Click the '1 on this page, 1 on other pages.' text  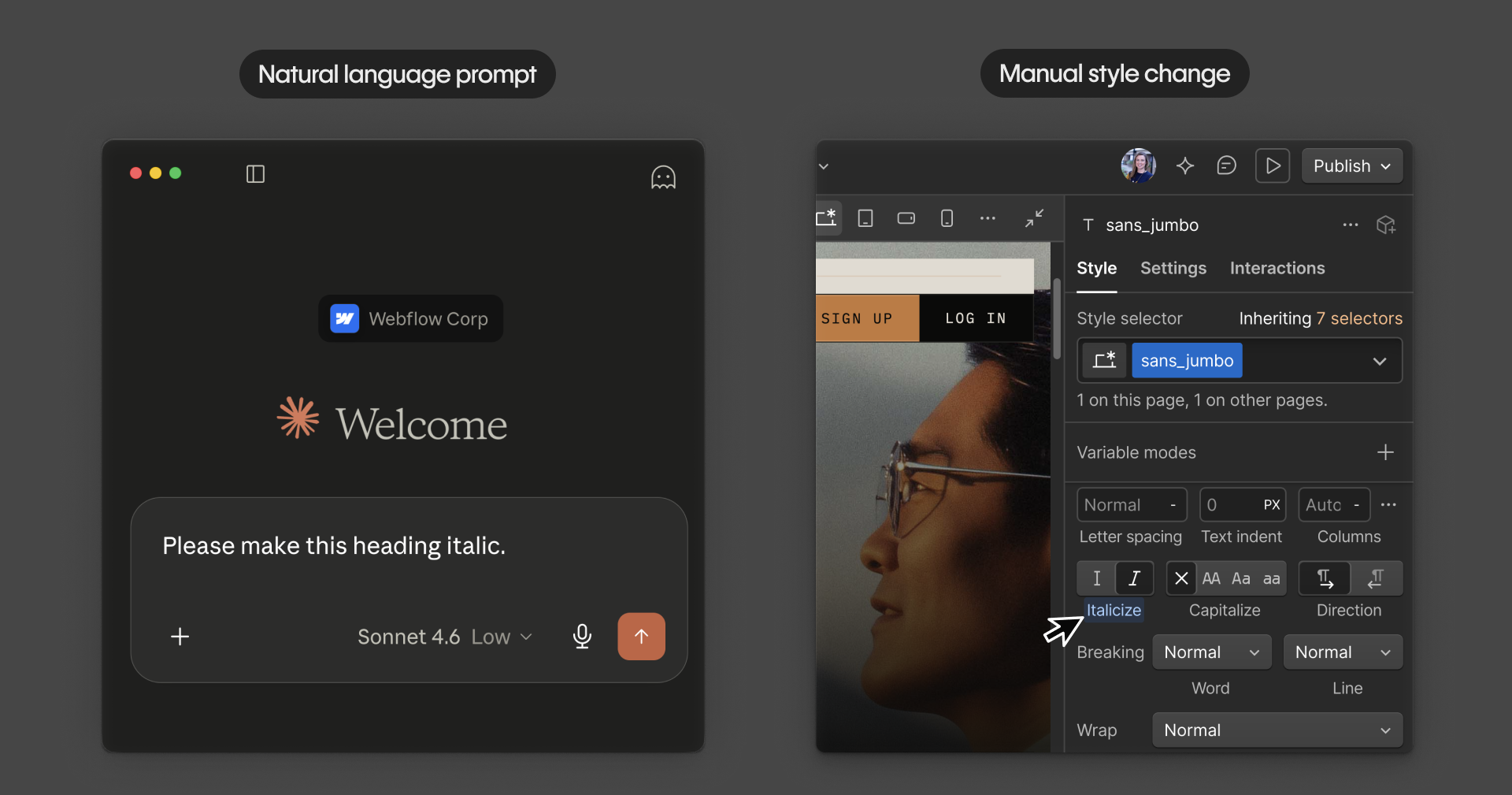pyautogui.click(x=1202, y=400)
